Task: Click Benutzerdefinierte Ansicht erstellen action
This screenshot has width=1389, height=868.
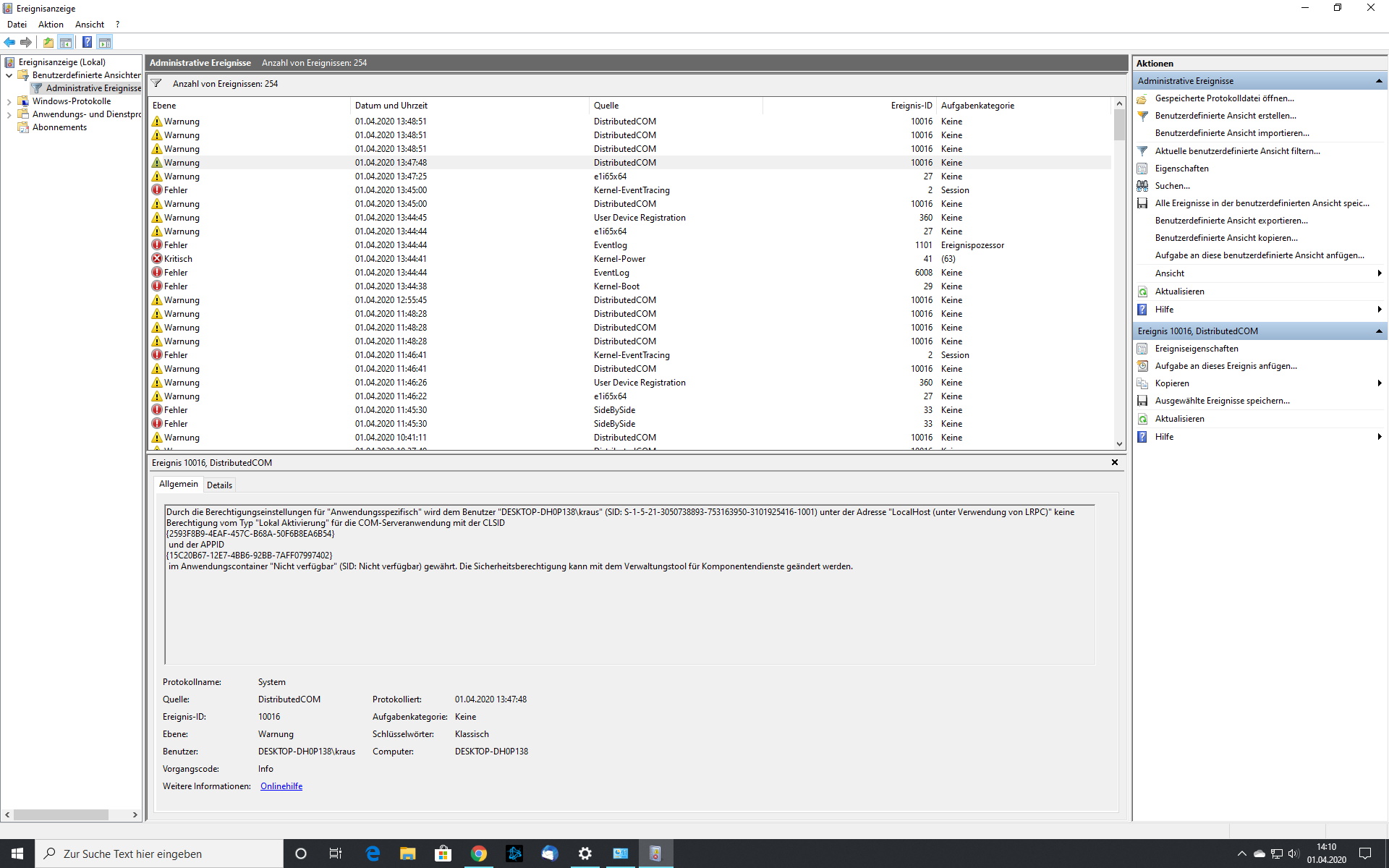Action: [1225, 116]
